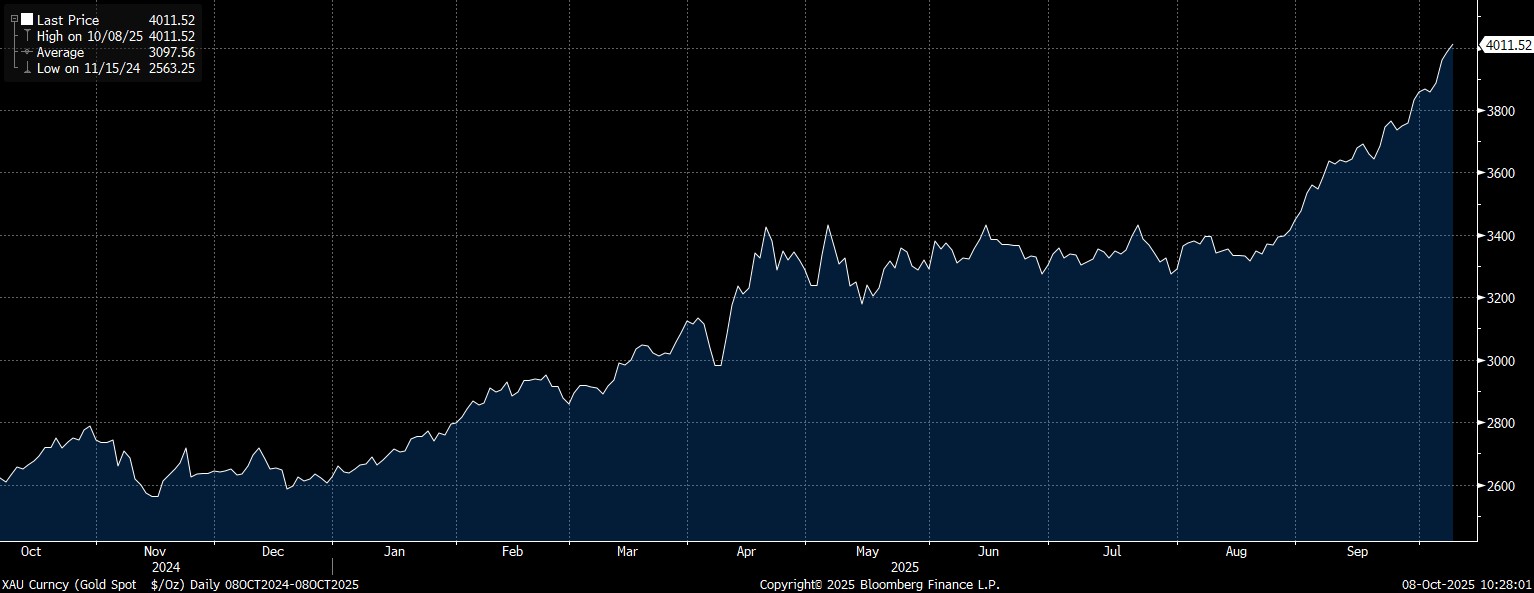
Task: Click the Sep label on the time axis
Action: click(1357, 551)
